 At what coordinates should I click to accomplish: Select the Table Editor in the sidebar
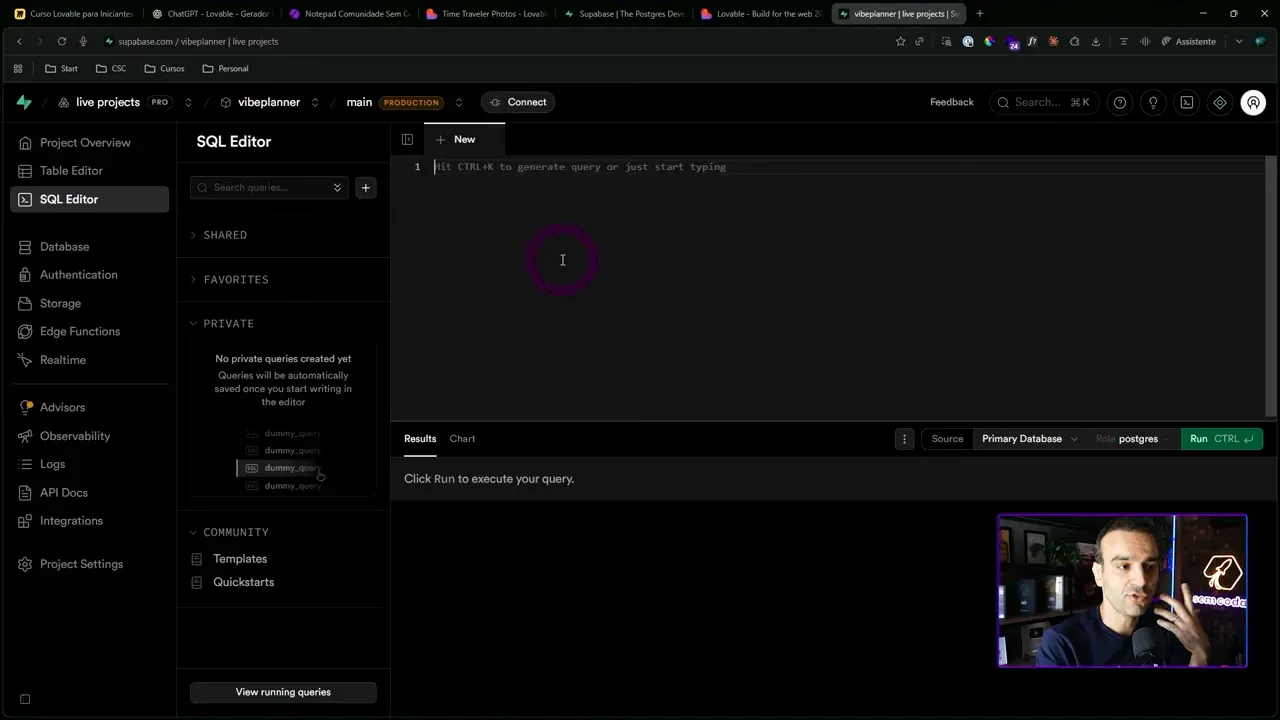70,170
